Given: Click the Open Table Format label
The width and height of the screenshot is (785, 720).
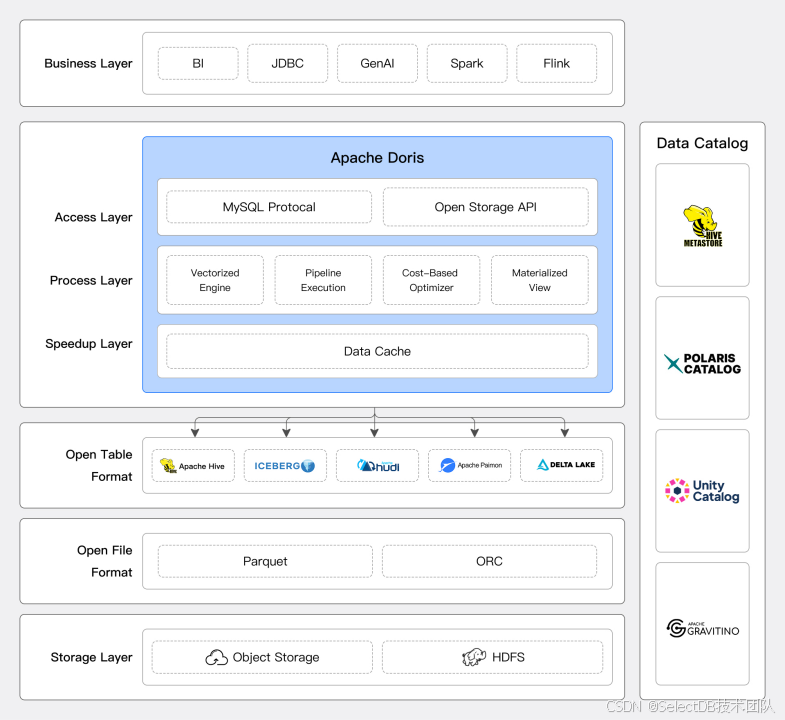Looking at the screenshot, I should tap(99, 466).
